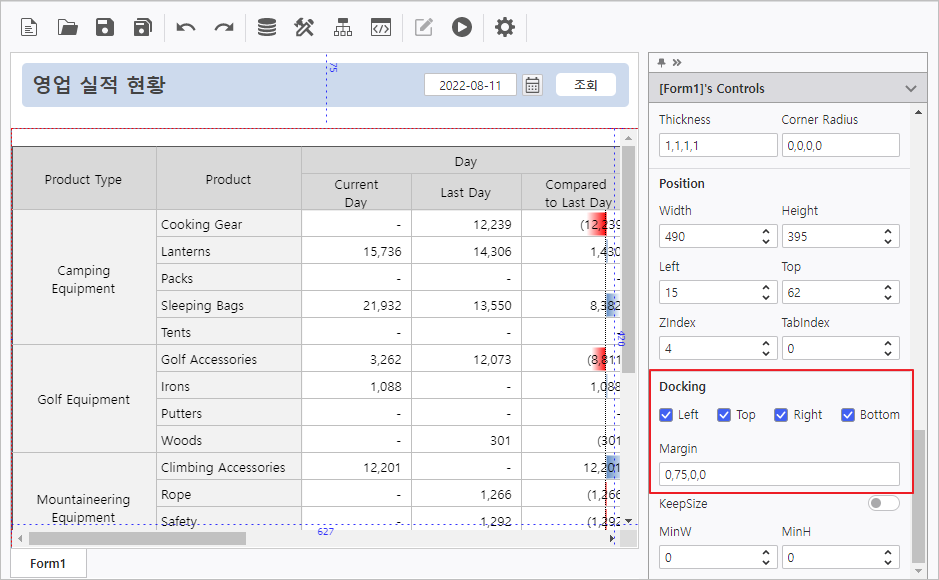Click the Save All icon

(x=143, y=28)
